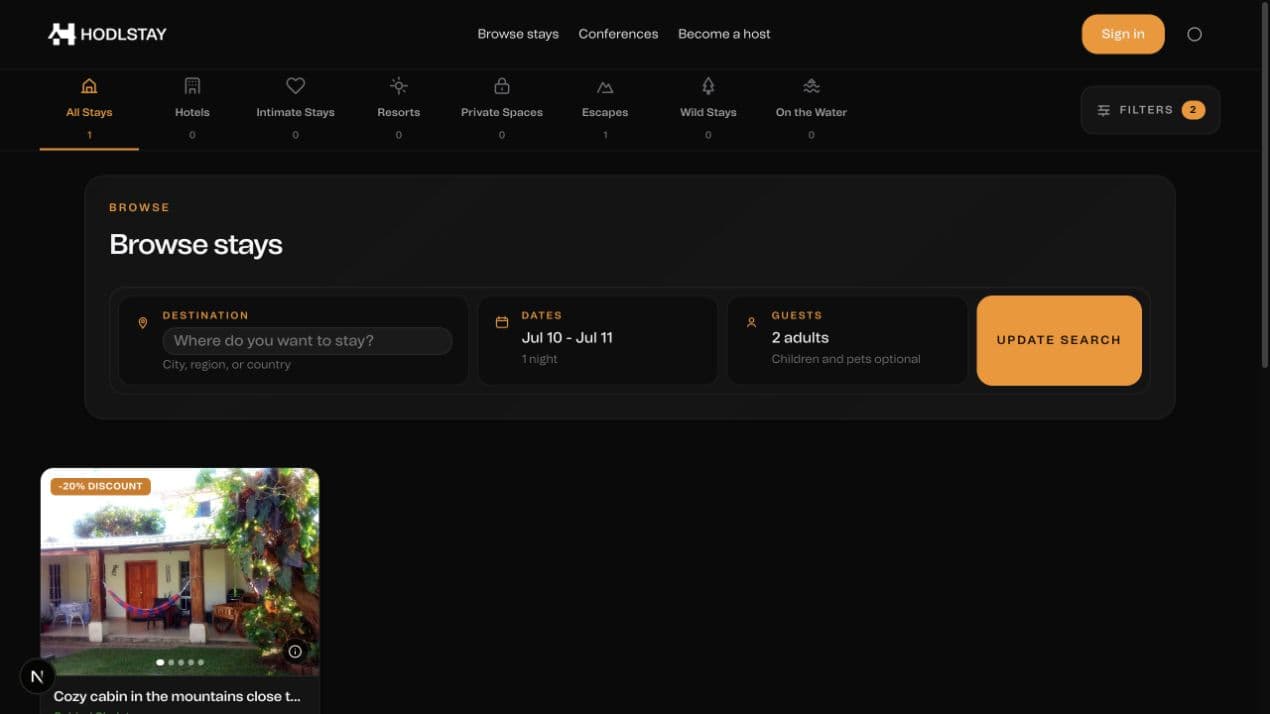Click the 'Browse stays' heading text
The height and width of the screenshot is (714, 1270).
(196, 245)
